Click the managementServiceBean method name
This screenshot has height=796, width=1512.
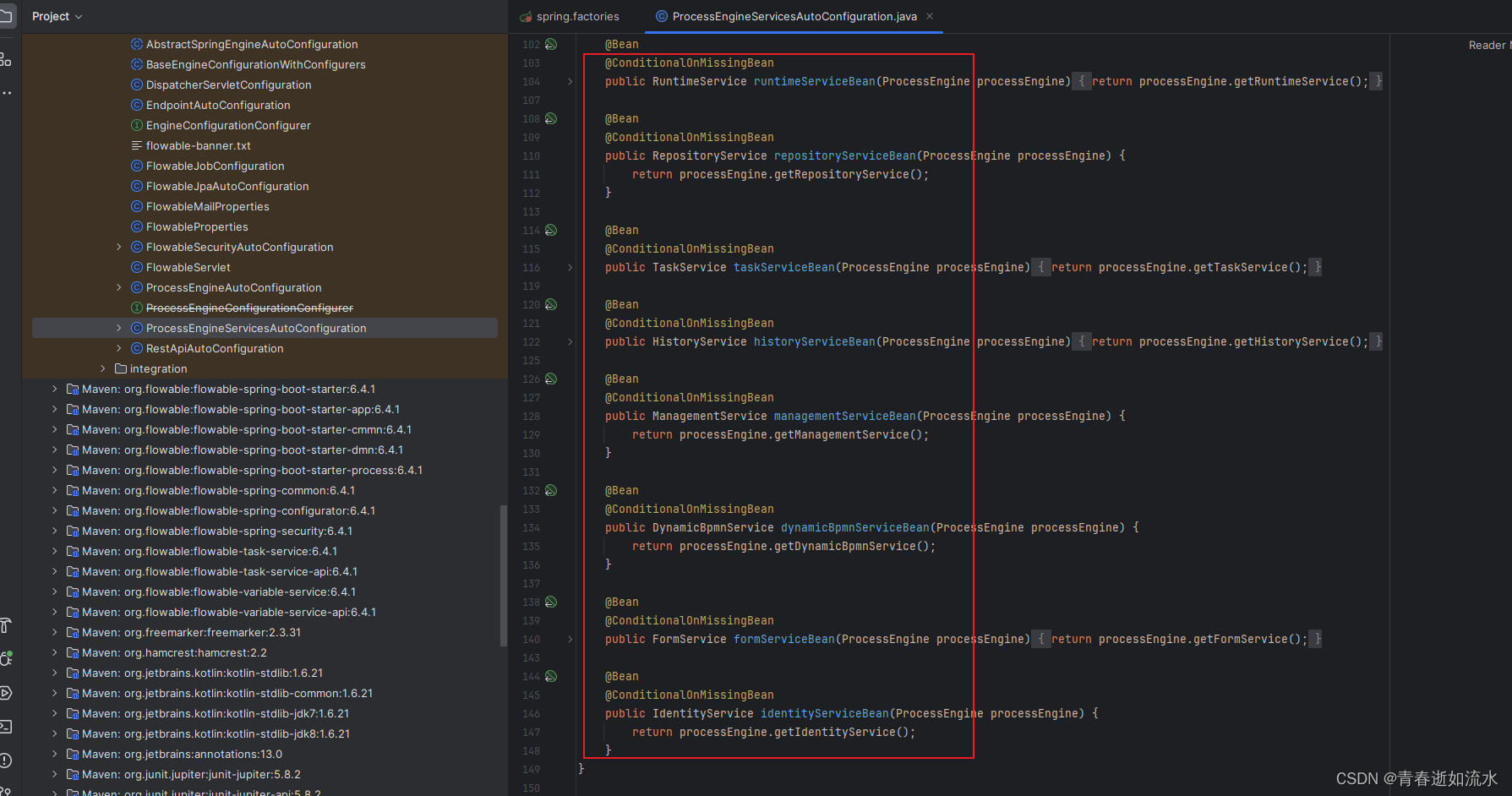[x=844, y=416]
